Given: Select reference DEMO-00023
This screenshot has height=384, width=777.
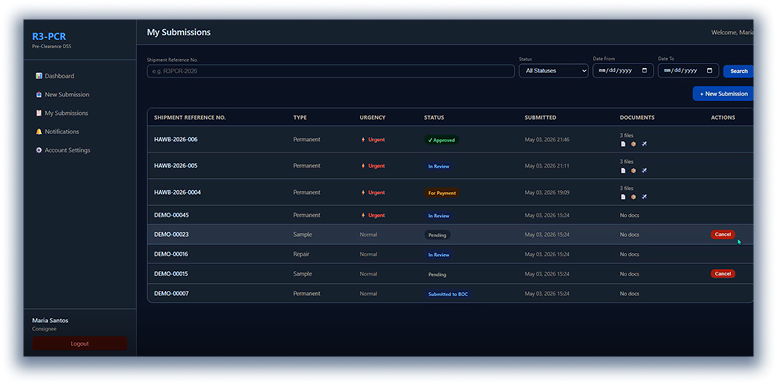Looking at the screenshot, I should pyautogui.click(x=171, y=234).
